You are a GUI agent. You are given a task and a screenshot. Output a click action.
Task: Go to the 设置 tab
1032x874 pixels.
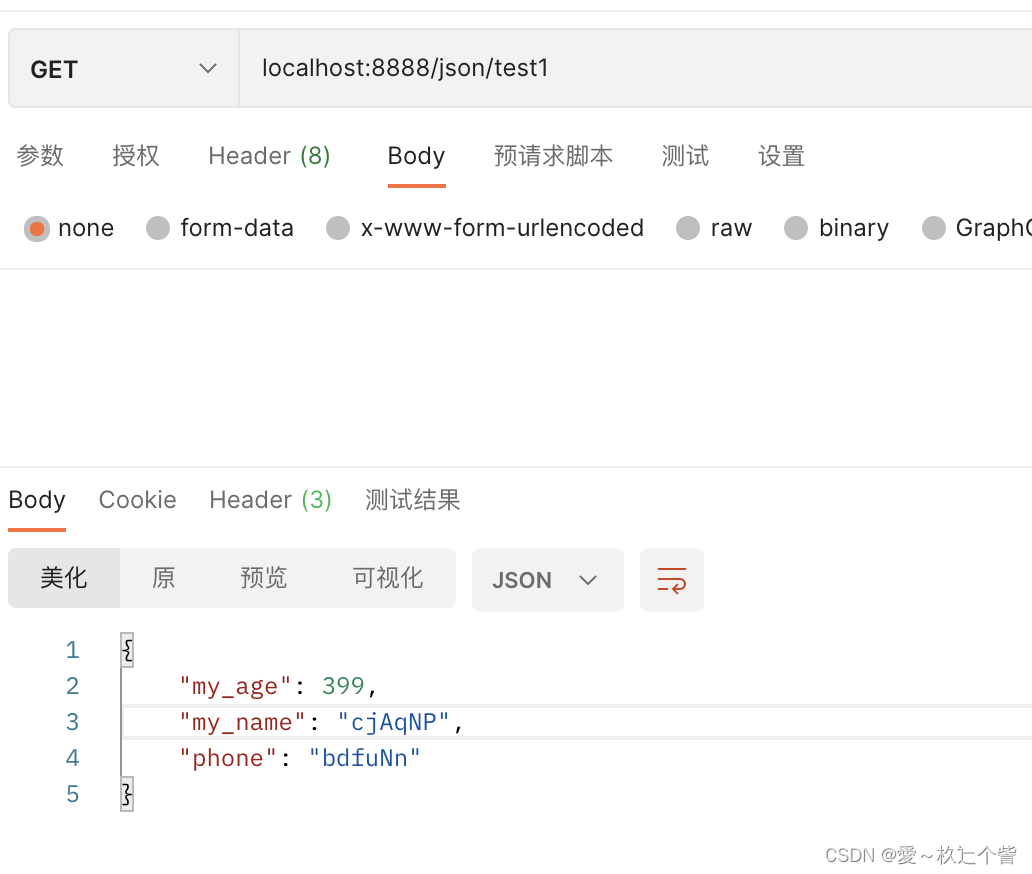click(781, 156)
